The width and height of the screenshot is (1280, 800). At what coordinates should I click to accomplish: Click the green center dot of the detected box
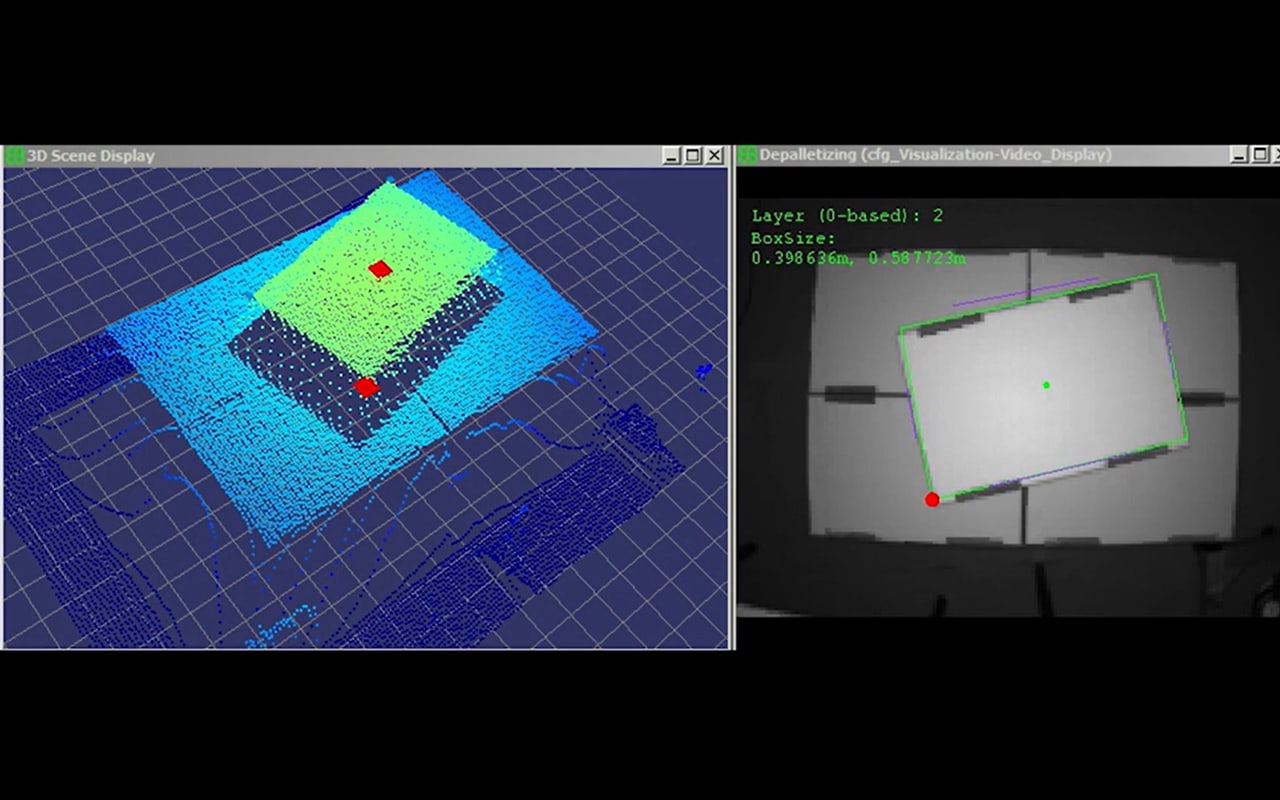1046,385
